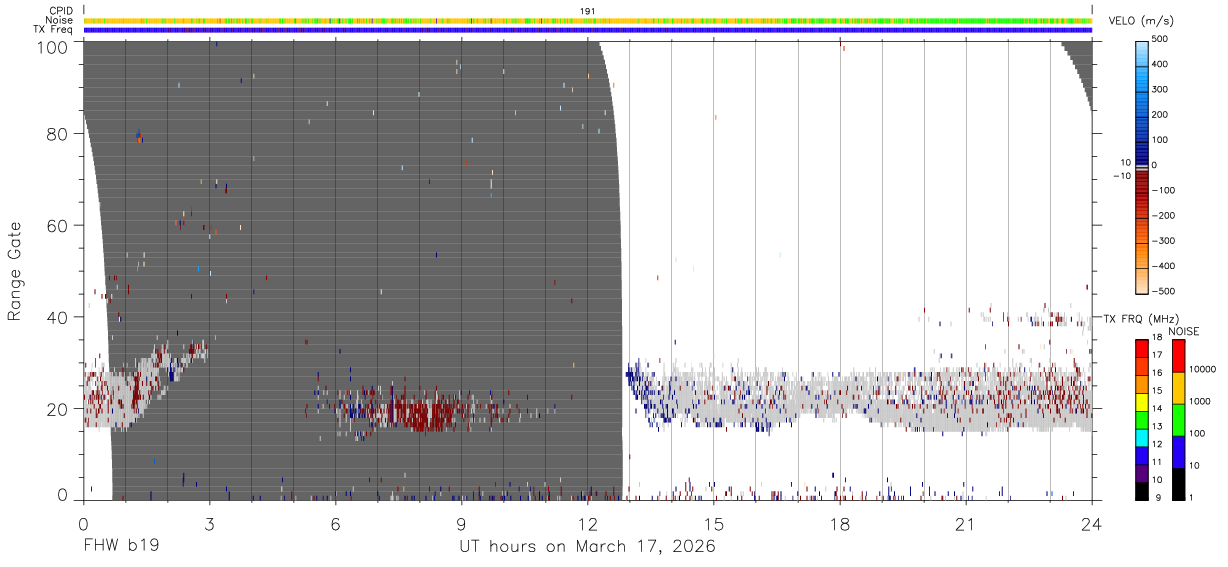This screenshot has width=1228, height=567.
Task: Select UT hour tick label 15 on time axis
Action: [x=714, y=523]
